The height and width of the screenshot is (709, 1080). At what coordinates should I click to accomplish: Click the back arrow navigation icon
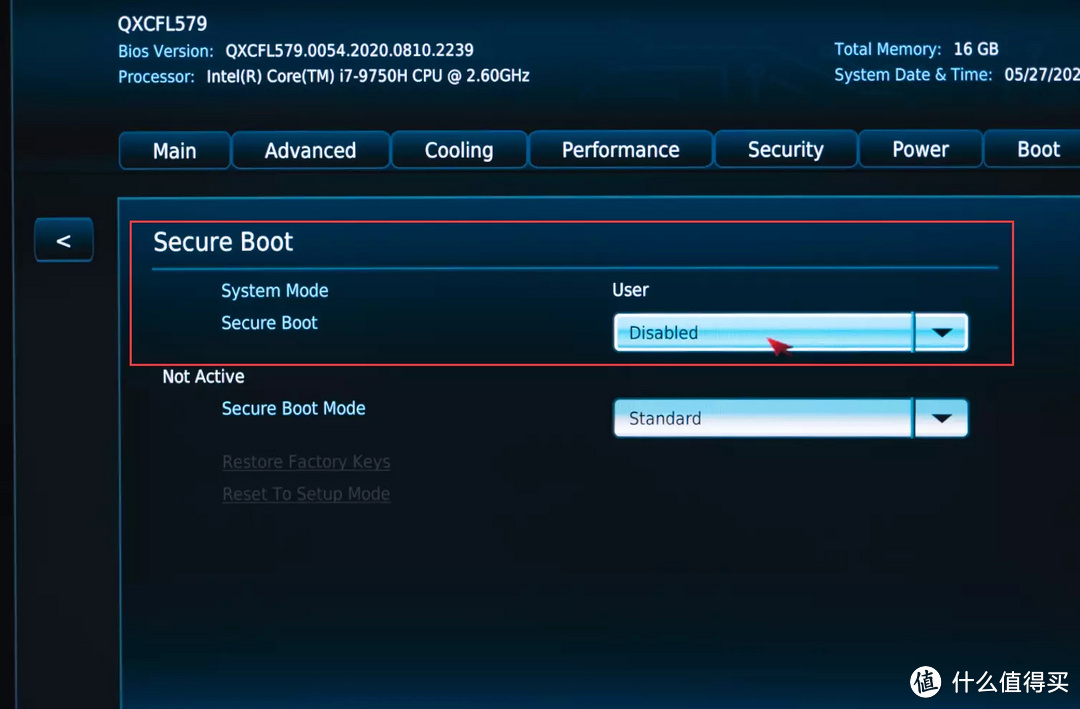click(63, 239)
